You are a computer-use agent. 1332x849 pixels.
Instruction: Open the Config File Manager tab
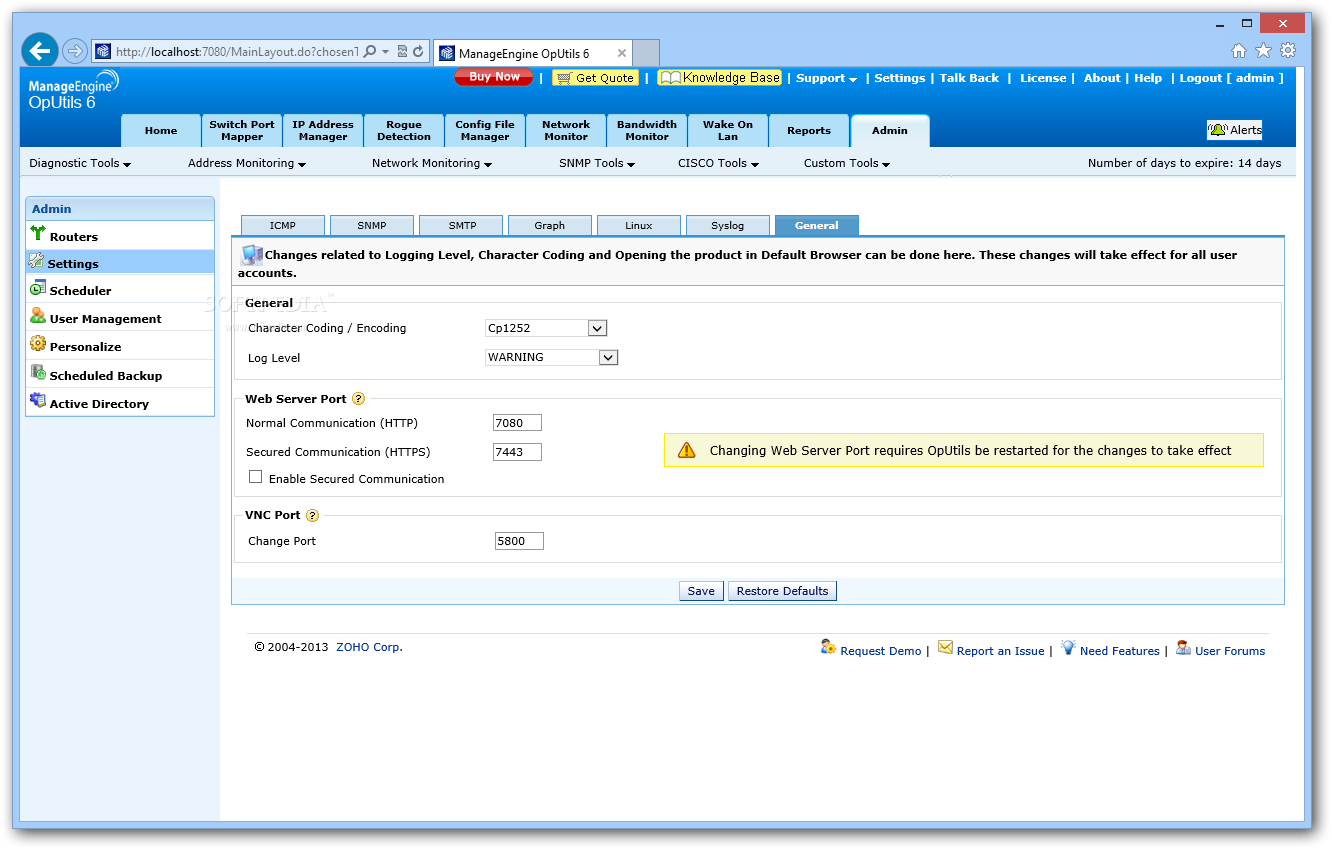(x=485, y=131)
